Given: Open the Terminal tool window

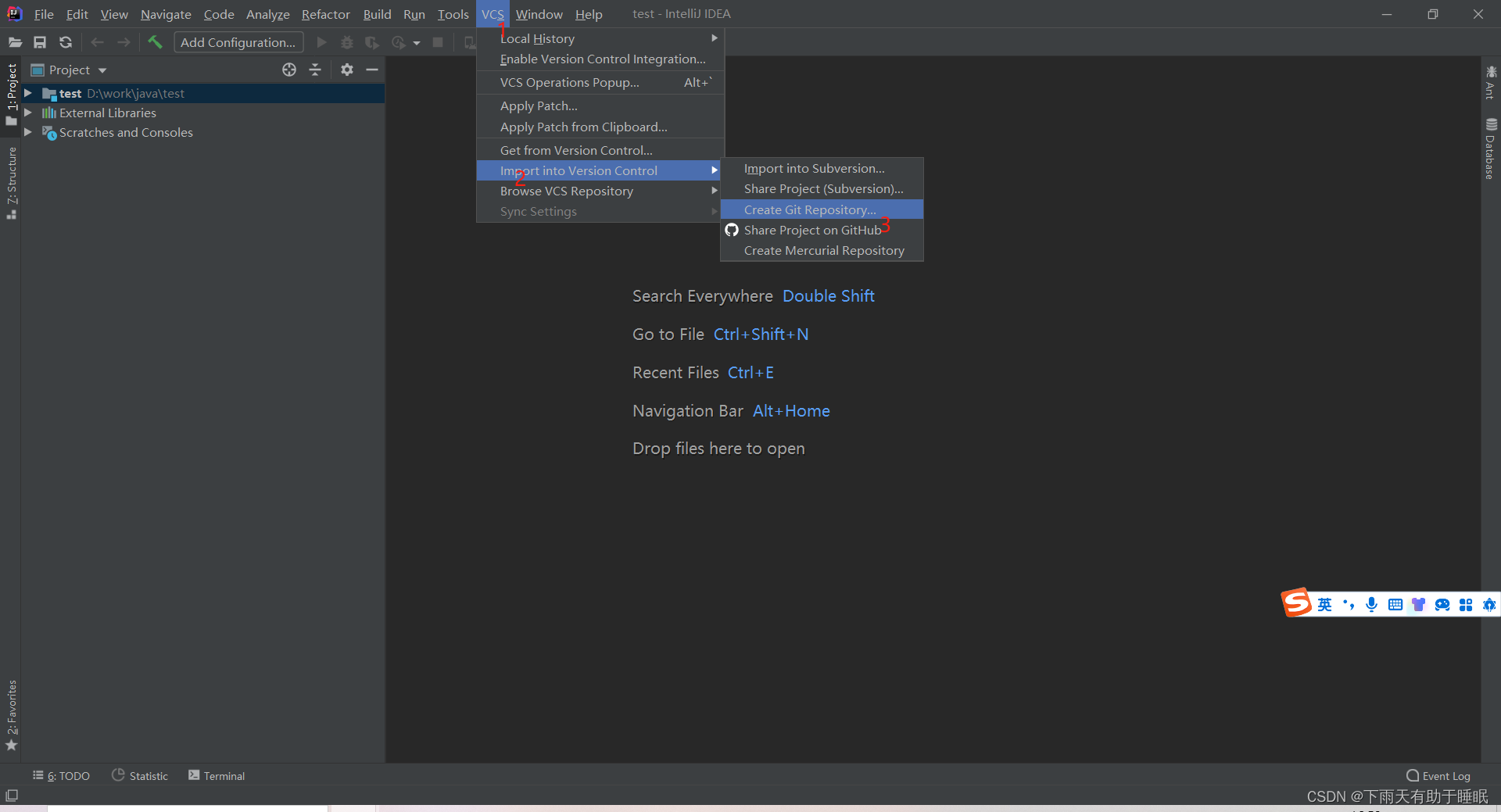Looking at the screenshot, I should [217, 775].
